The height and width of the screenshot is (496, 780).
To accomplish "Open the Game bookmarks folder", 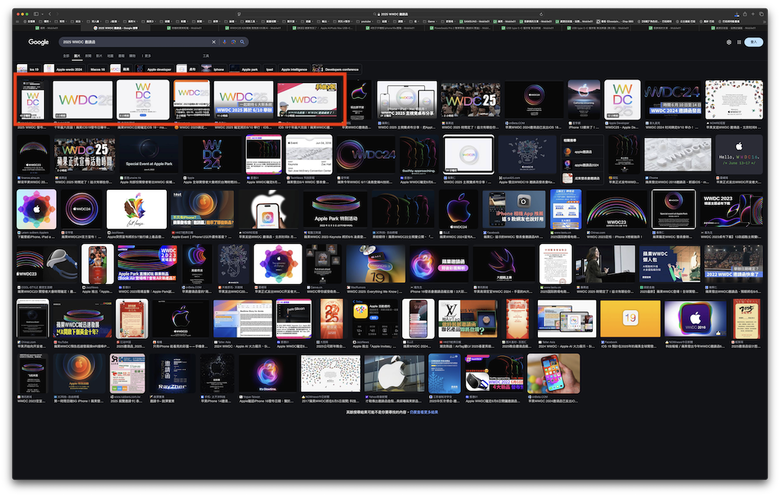I will coord(431,21).
